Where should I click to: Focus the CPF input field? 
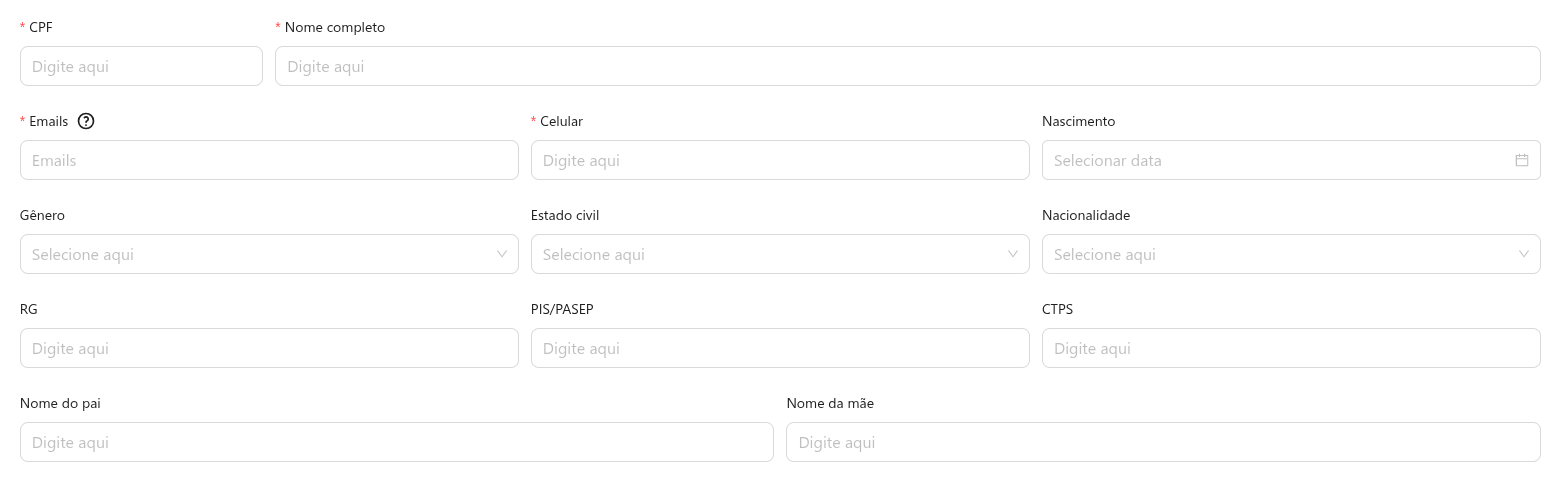141,66
